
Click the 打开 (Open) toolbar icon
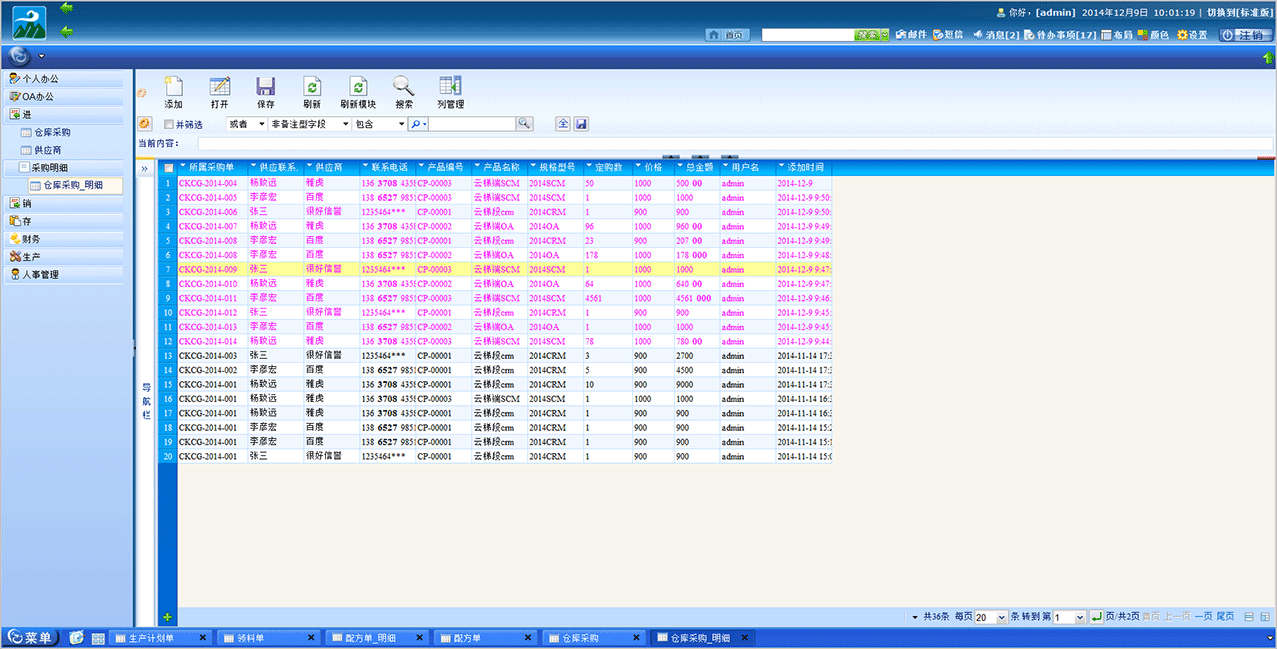click(x=219, y=87)
